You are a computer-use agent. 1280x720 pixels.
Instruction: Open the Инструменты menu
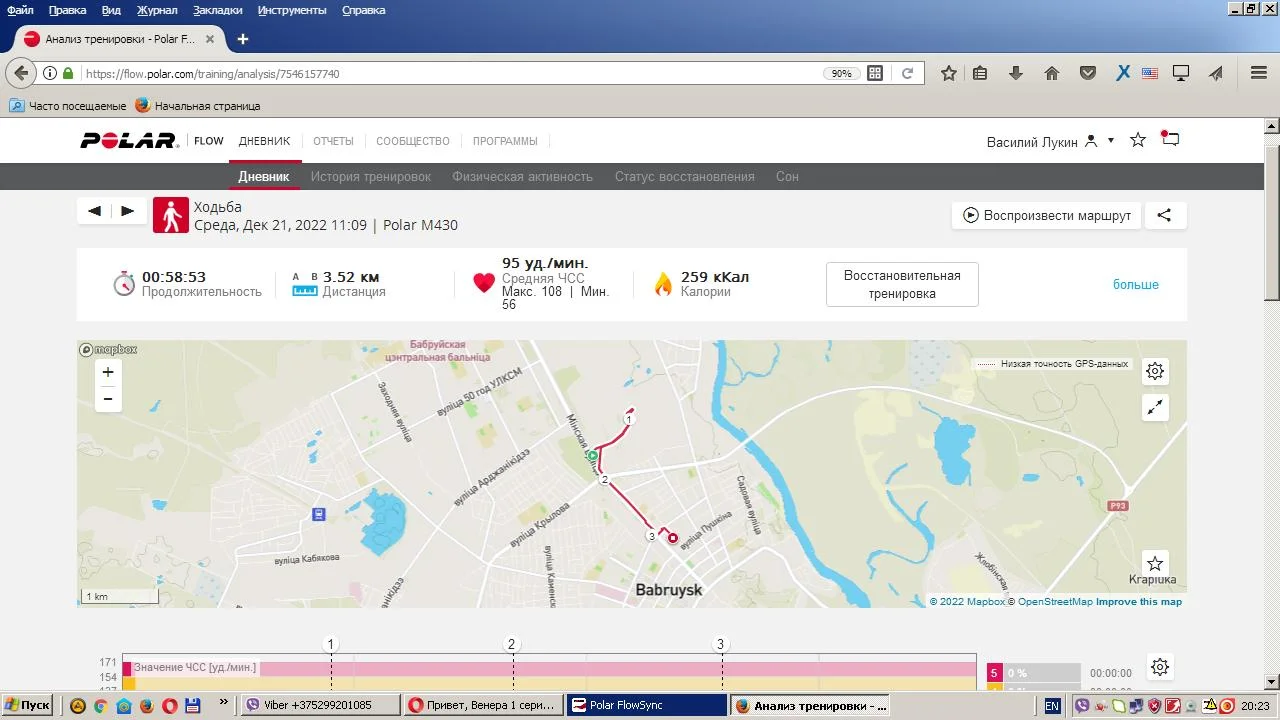click(292, 10)
